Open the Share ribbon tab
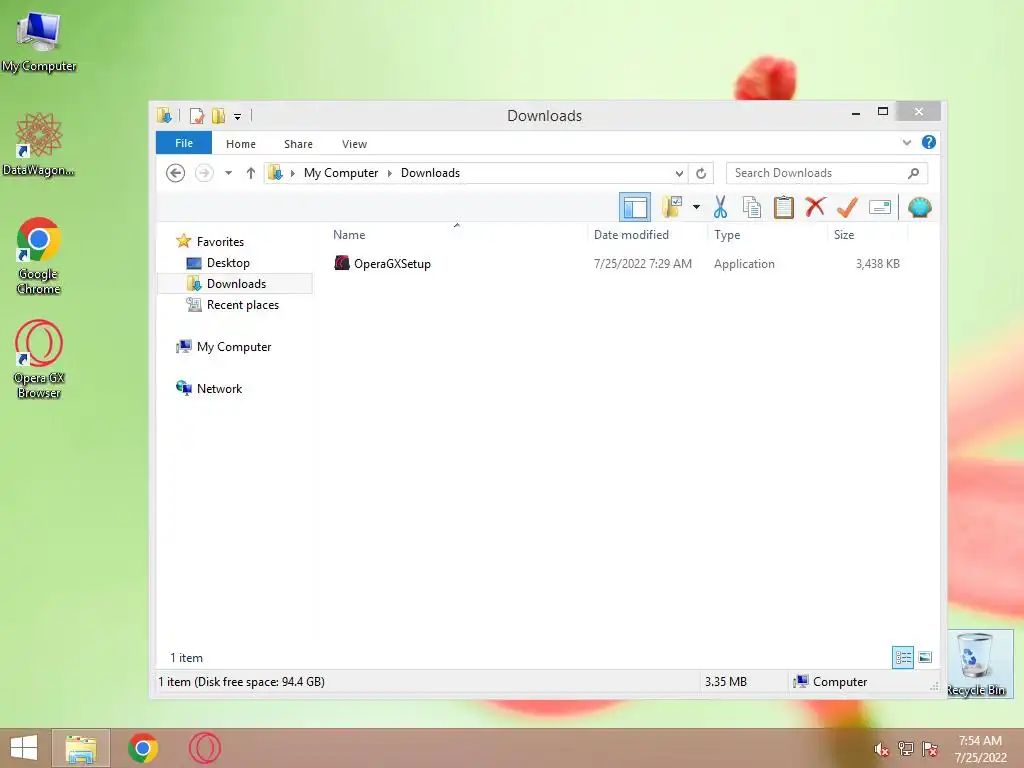This screenshot has height=768, width=1024. pos(298,144)
